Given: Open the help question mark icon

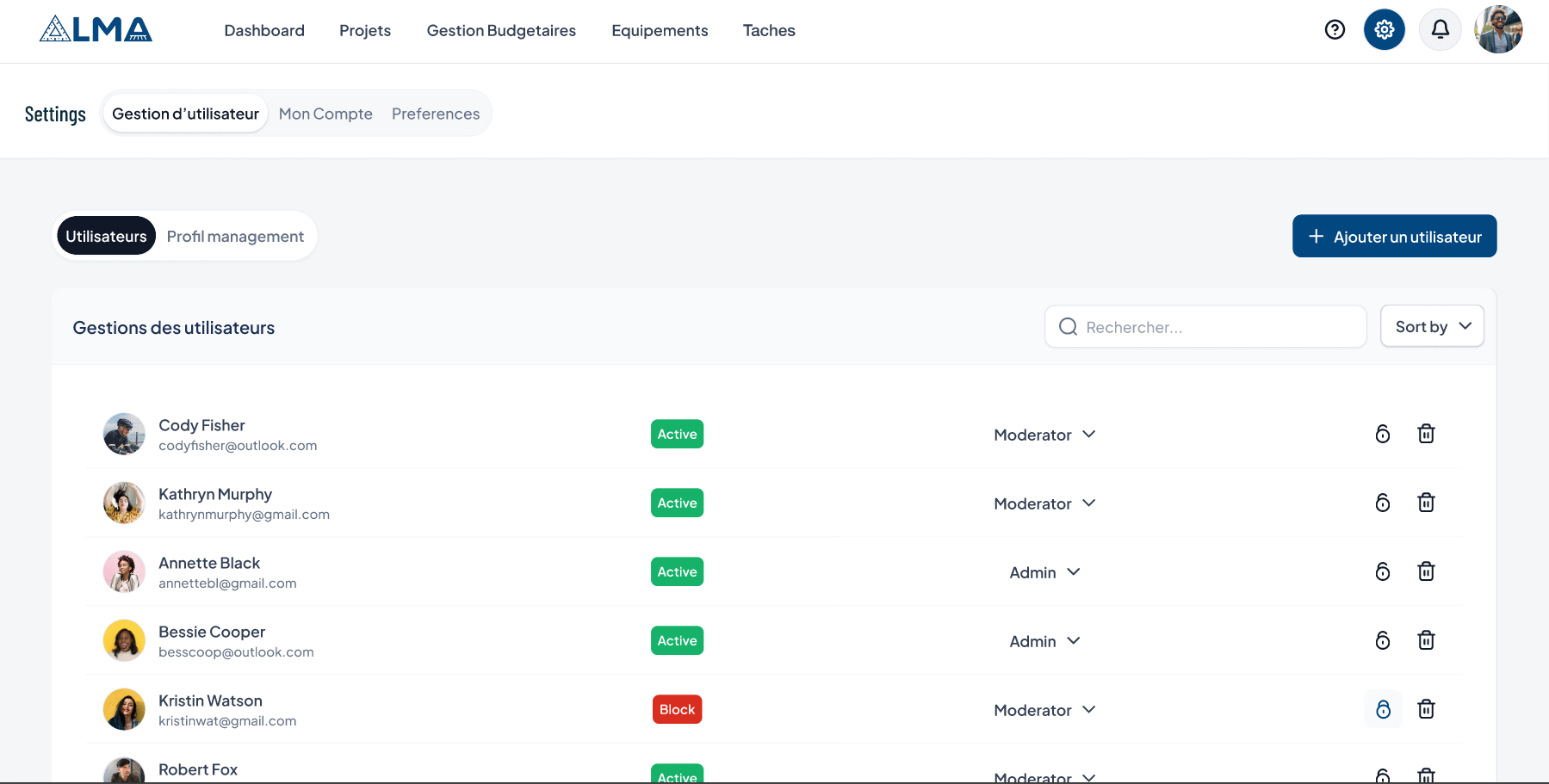Looking at the screenshot, I should pos(1335,29).
